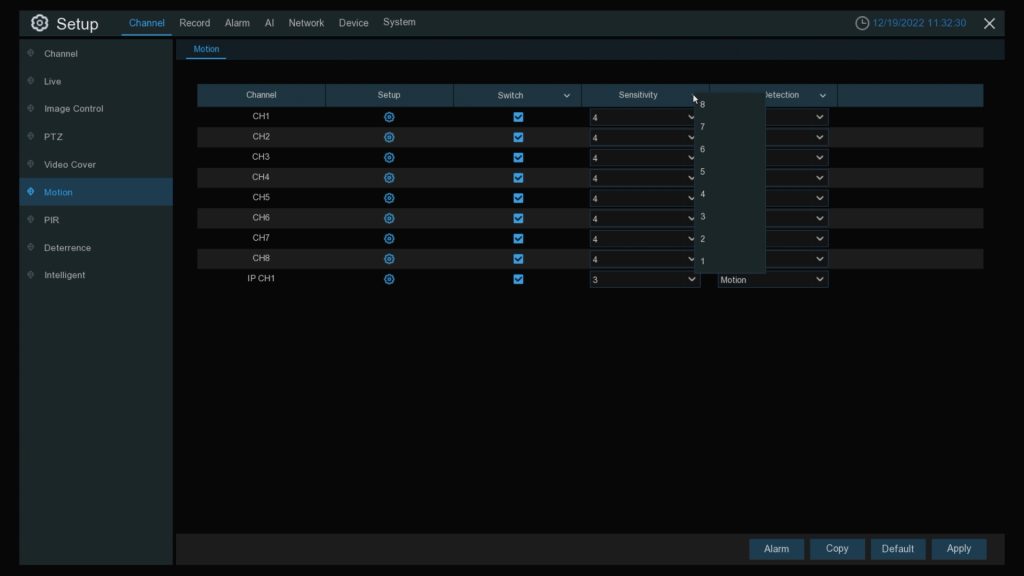Open CH5 motion setup gear
This screenshot has width=1024, height=576.
pyautogui.click(x=389, y=198)
